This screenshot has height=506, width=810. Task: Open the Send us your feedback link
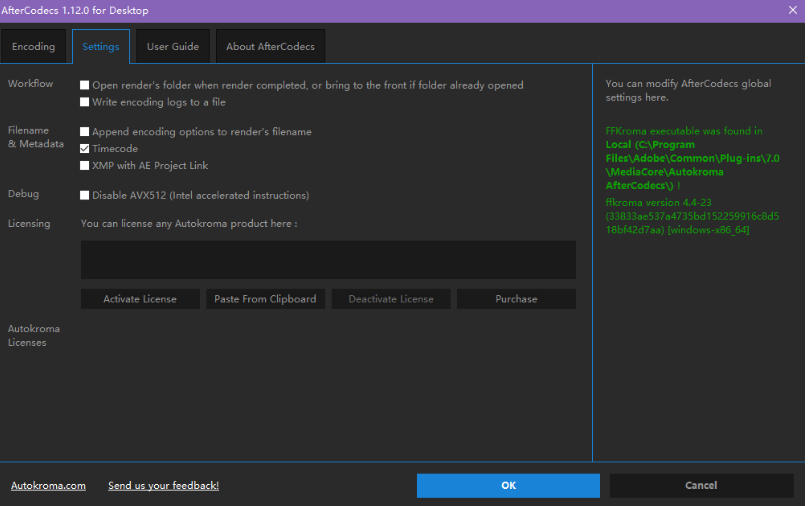point(163,486)
